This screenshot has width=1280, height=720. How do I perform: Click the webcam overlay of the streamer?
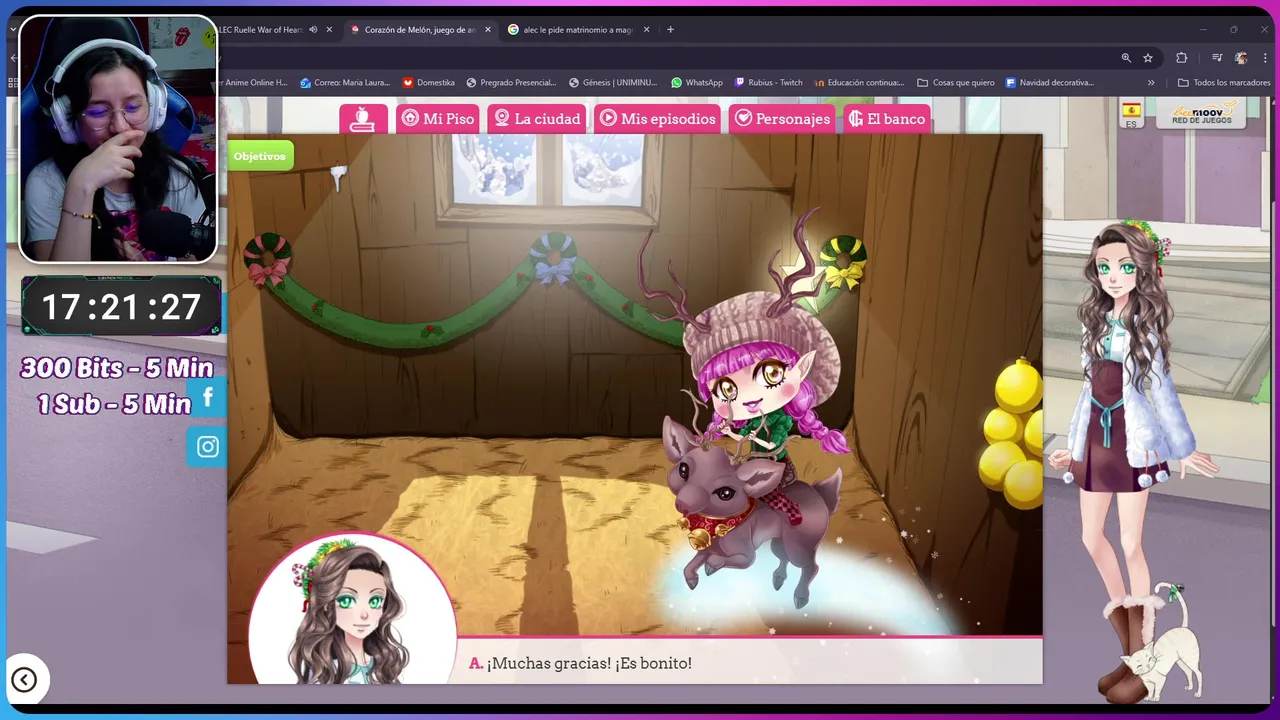click(x=118, y=139)
